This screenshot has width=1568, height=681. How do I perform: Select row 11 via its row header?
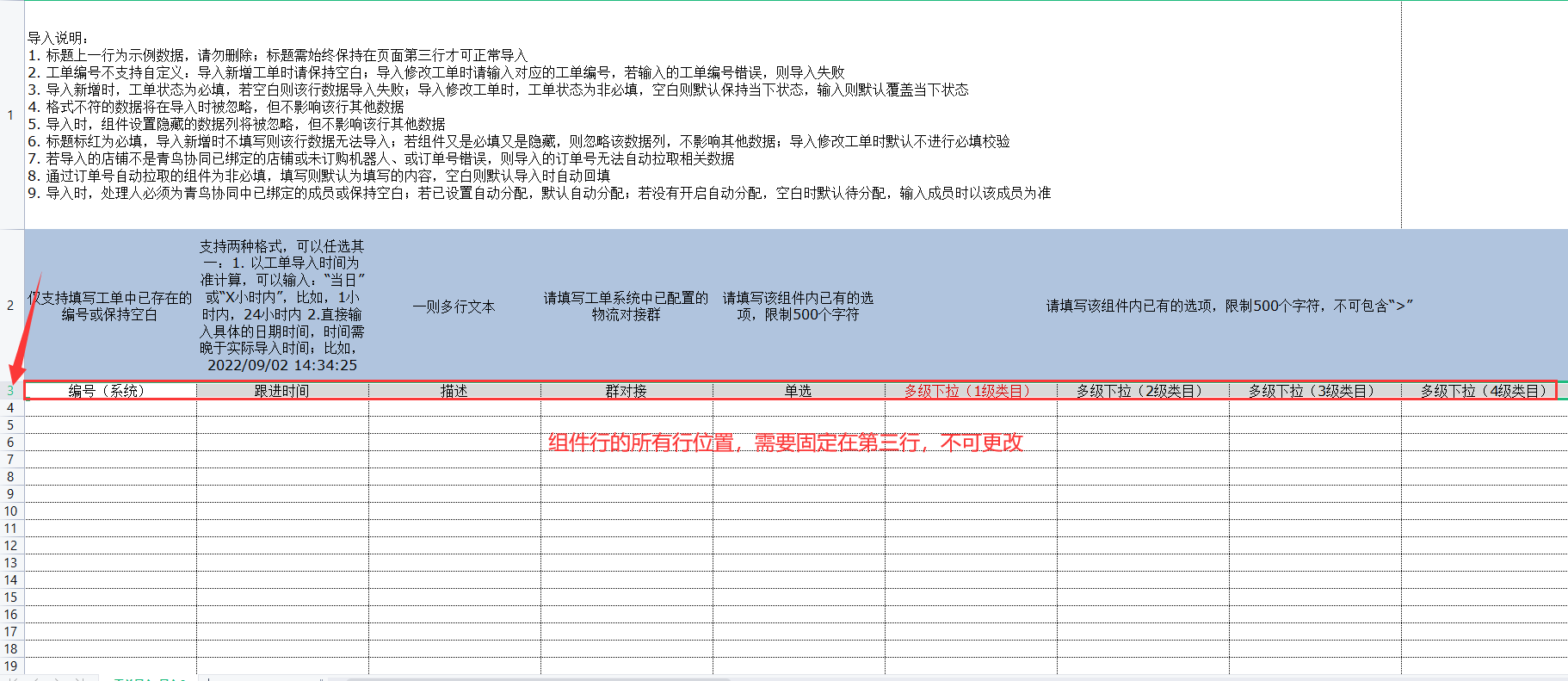pos(11,529)
